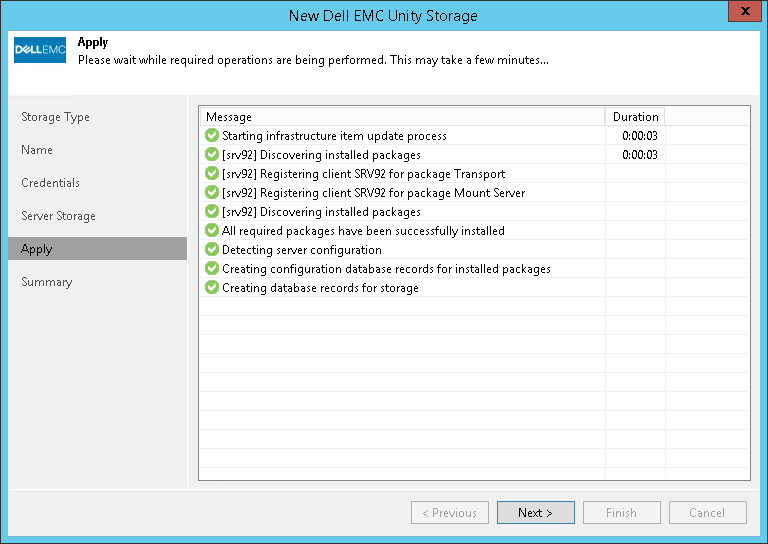Click success icon beside 'Starting infrastructure item update process'
This screenshot has height=544, width=768.
point(212,136)
